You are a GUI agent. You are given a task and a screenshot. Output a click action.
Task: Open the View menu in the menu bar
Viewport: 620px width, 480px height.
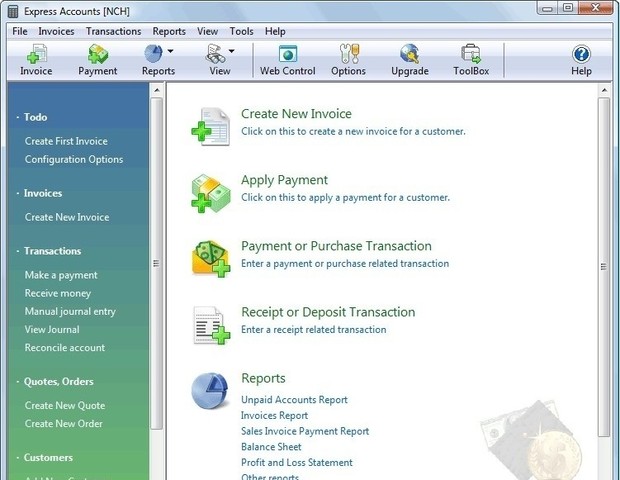click(208, 31)
